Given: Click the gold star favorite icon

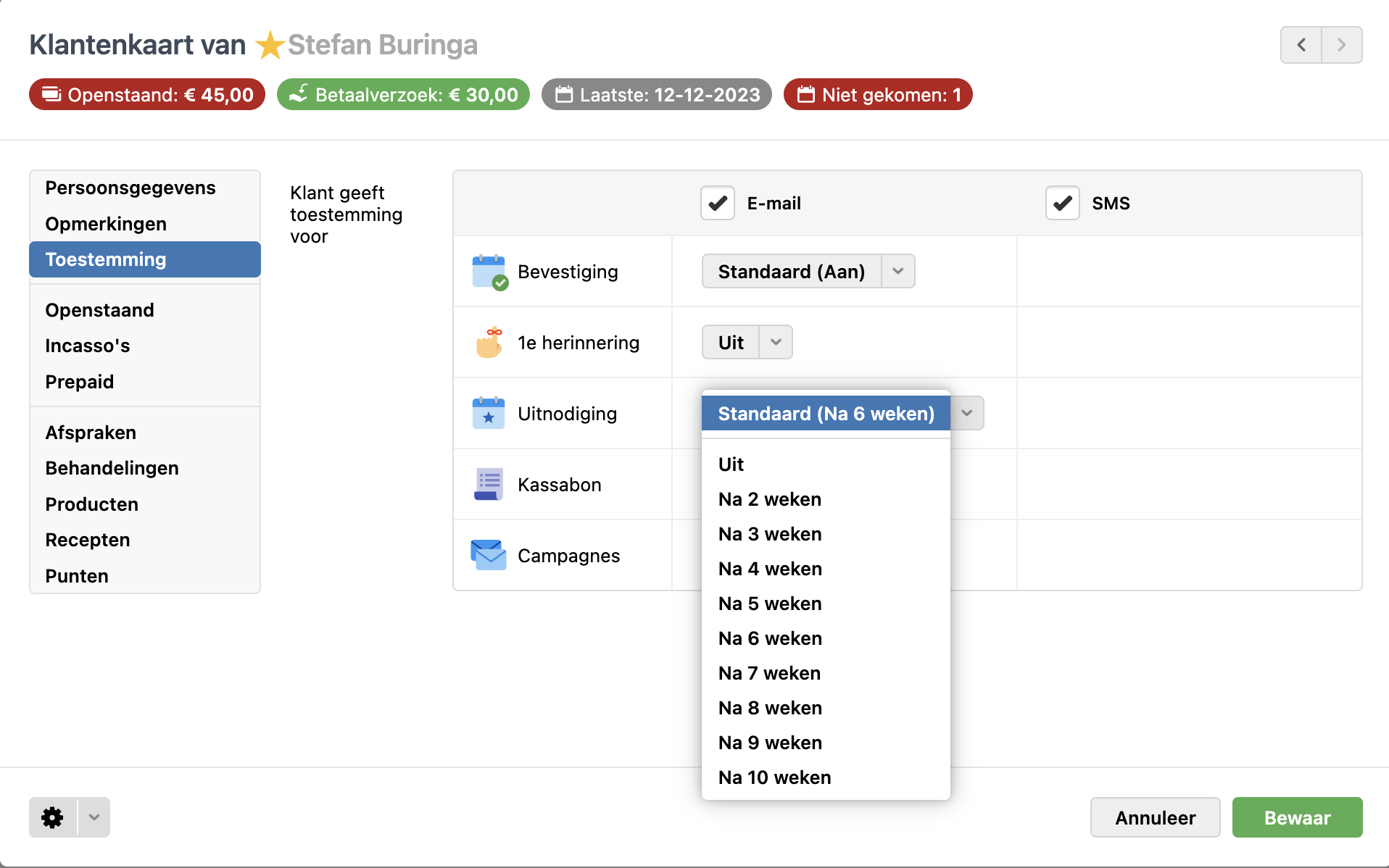Looking at the screenshot, I should pos(270,45).
